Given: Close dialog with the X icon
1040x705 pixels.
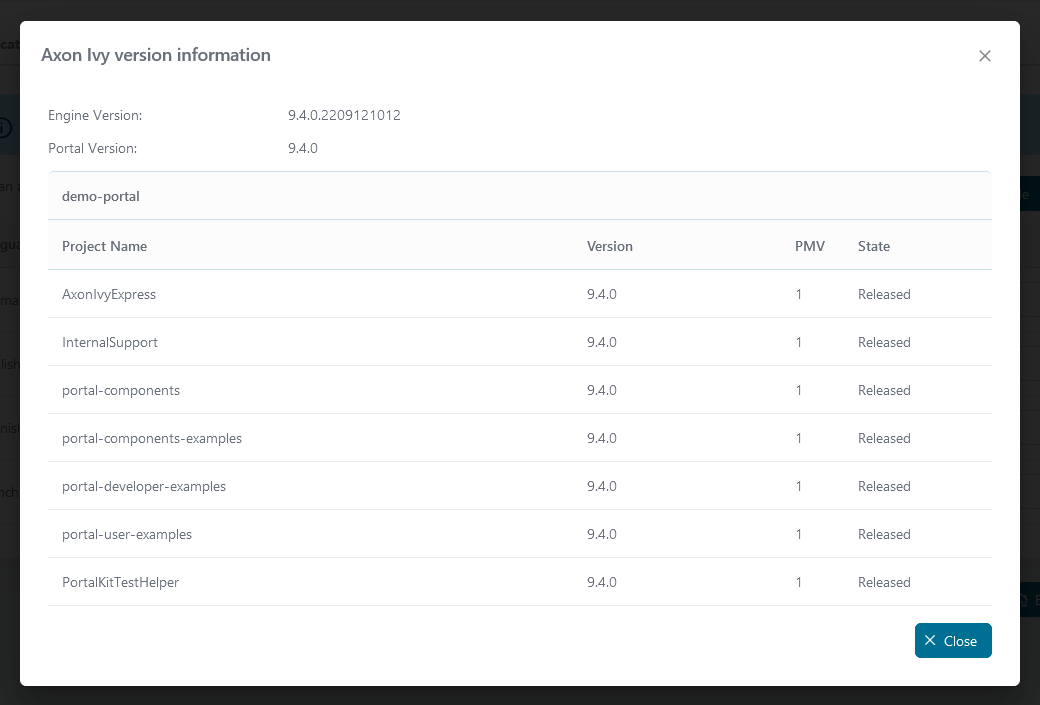Looking at the screenshot, I should coord(984,56).
